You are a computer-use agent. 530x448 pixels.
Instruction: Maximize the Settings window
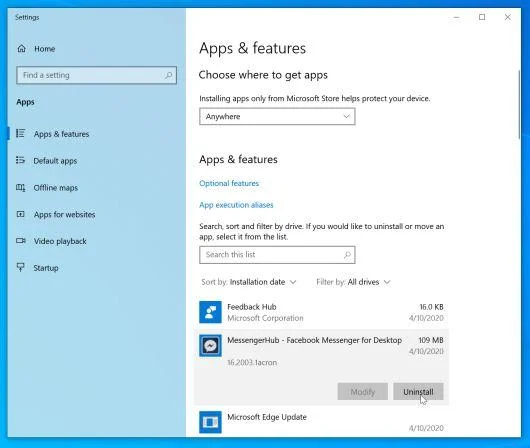click(x=482, y=17)
